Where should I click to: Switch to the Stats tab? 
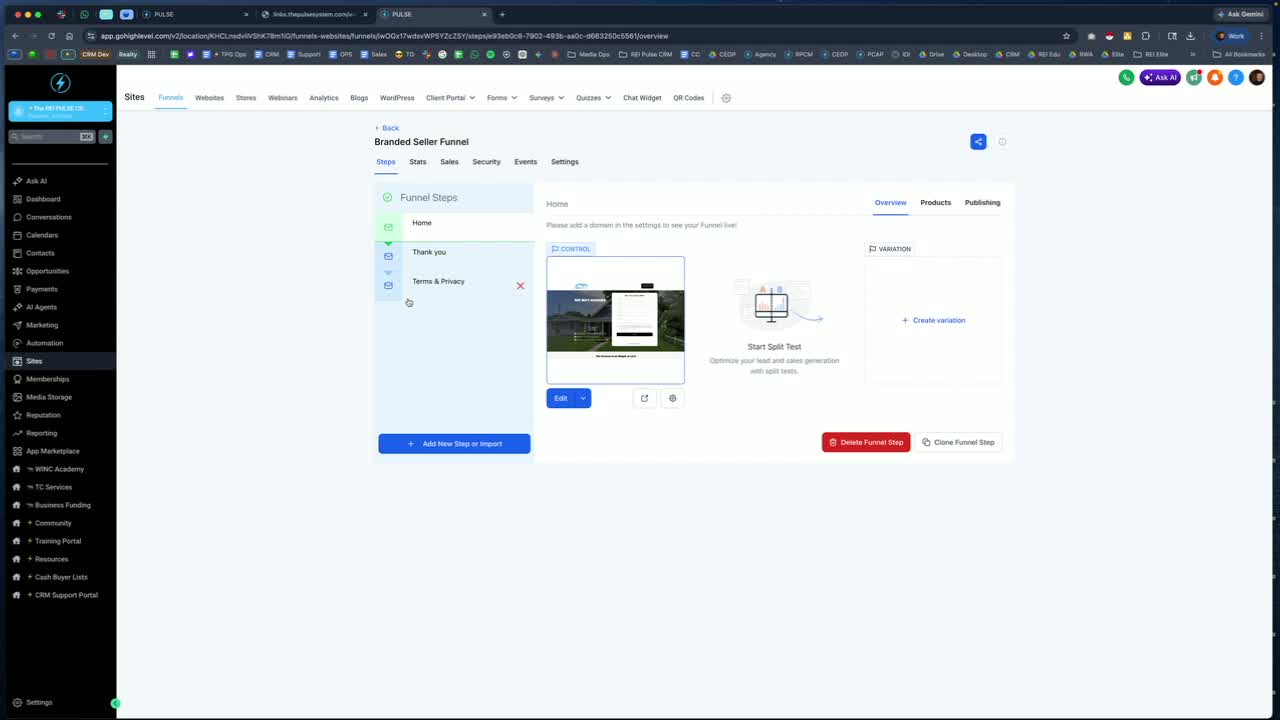[418, 162]
